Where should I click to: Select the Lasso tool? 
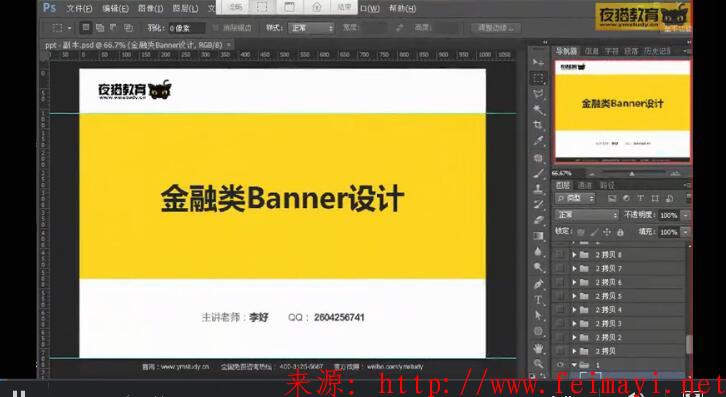pyautogui.click(x=538, y=94)
